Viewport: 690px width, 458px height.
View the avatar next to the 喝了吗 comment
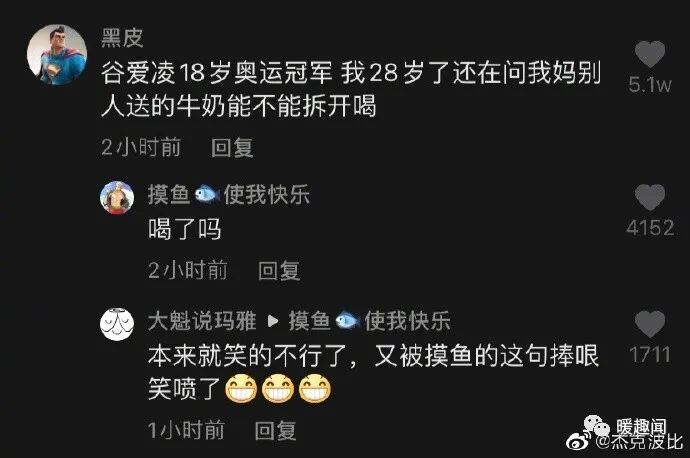pos(117,198)
